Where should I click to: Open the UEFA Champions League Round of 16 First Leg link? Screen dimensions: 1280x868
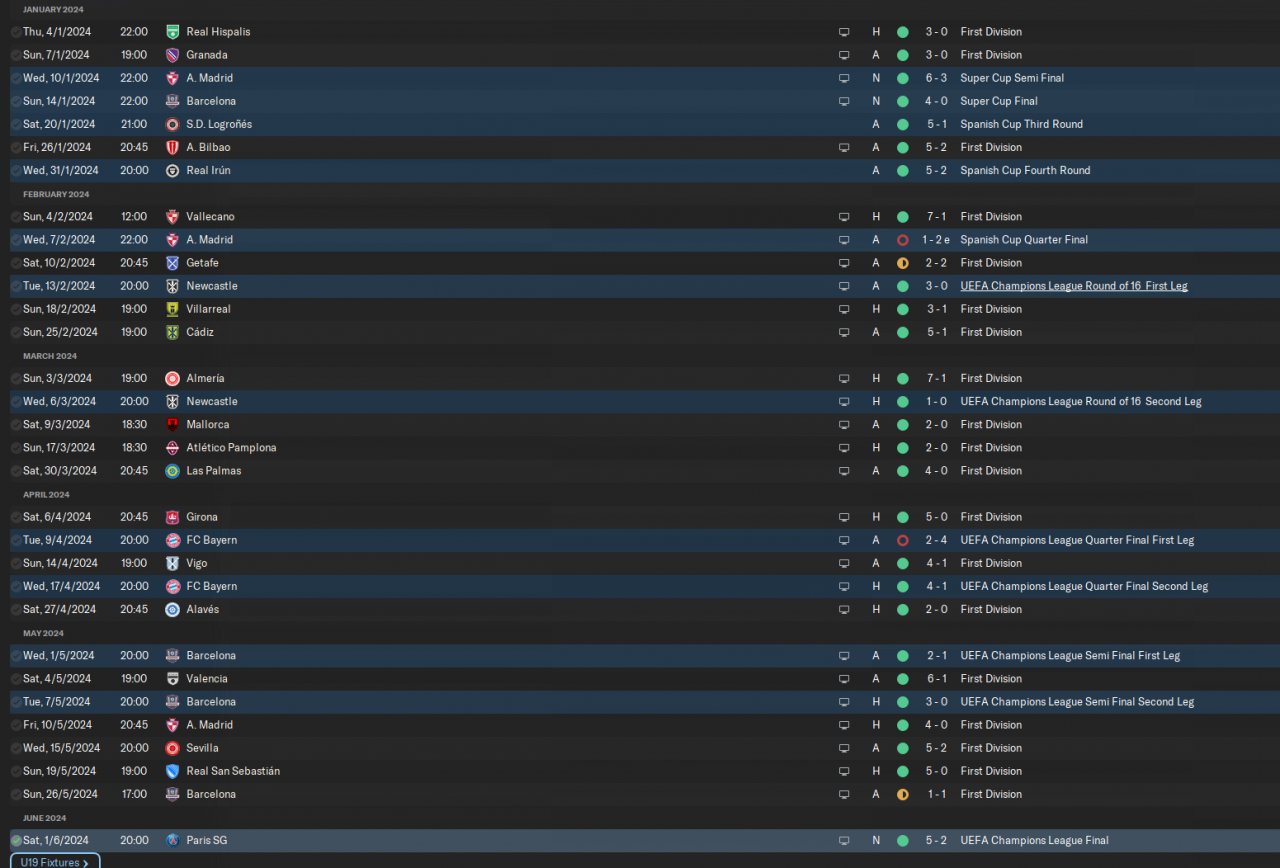click(1074, 286)
